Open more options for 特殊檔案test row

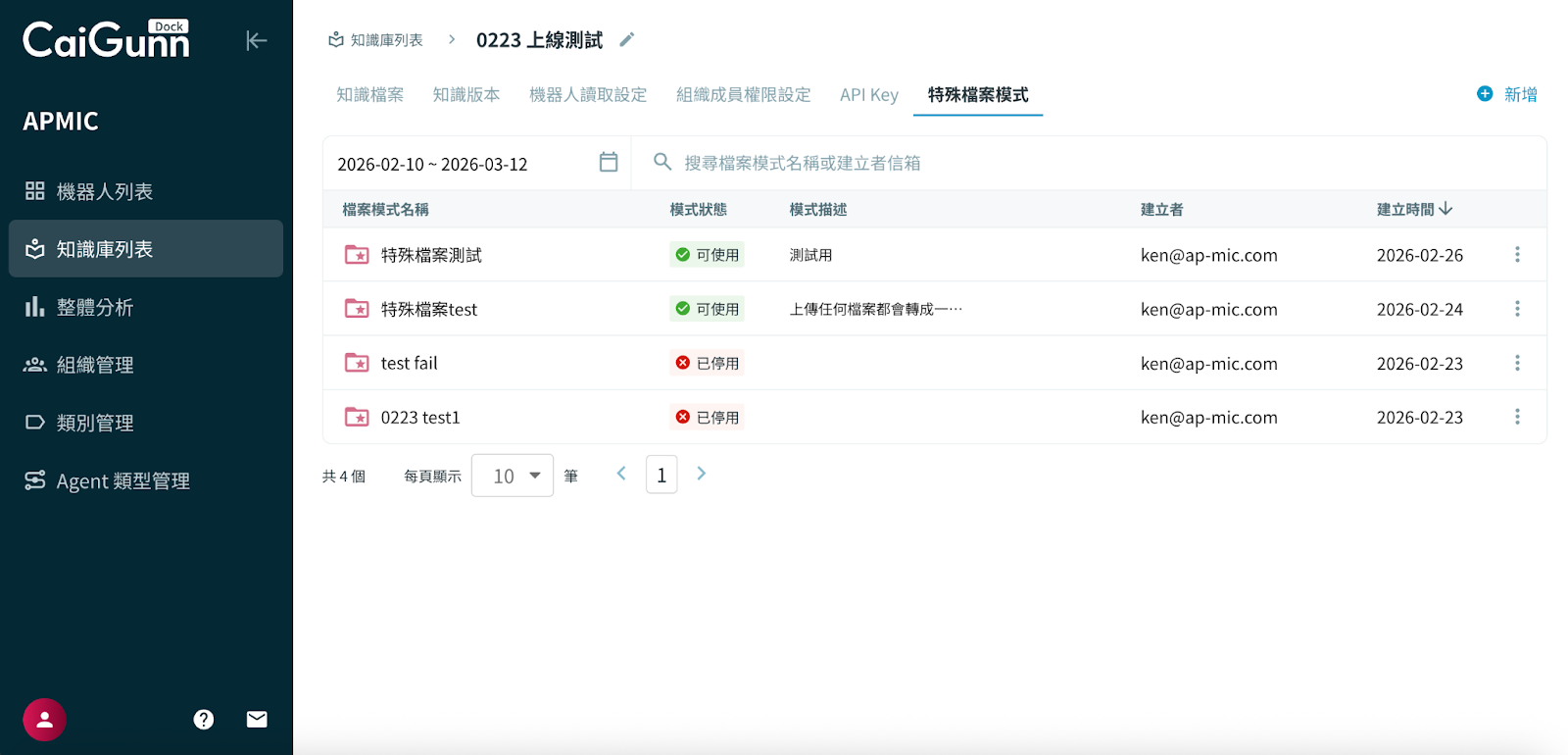(1517, 309)
